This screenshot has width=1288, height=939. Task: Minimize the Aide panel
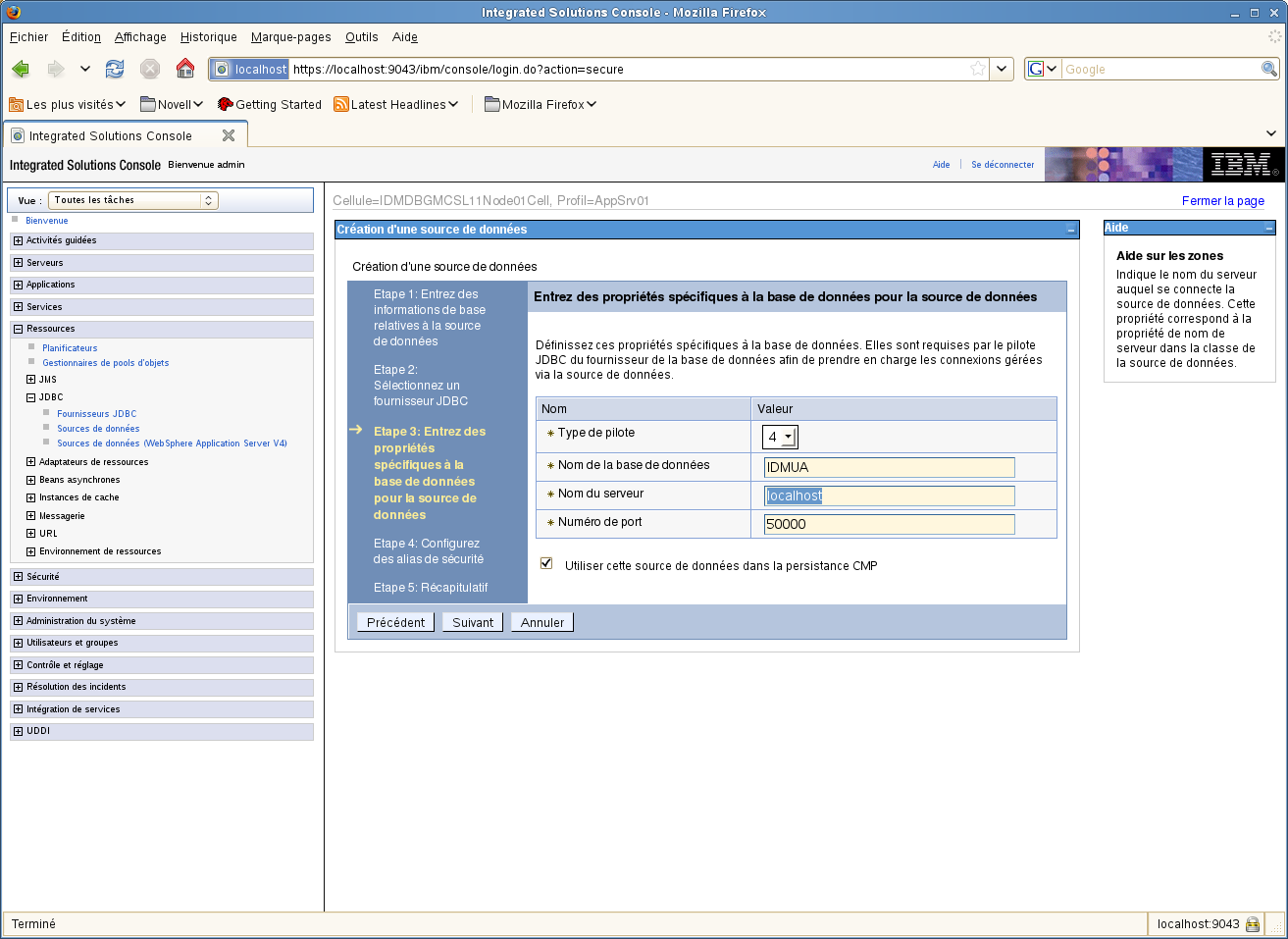tap(1268, 228)
